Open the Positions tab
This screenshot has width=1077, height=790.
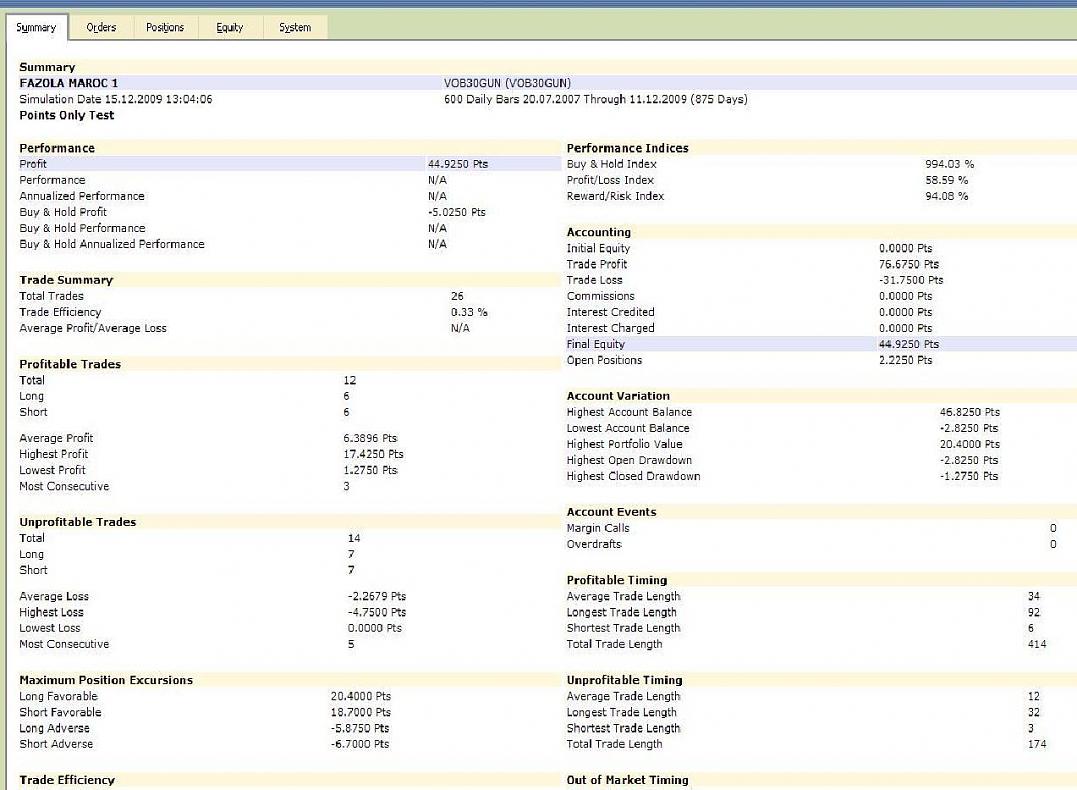pos(165,28)
